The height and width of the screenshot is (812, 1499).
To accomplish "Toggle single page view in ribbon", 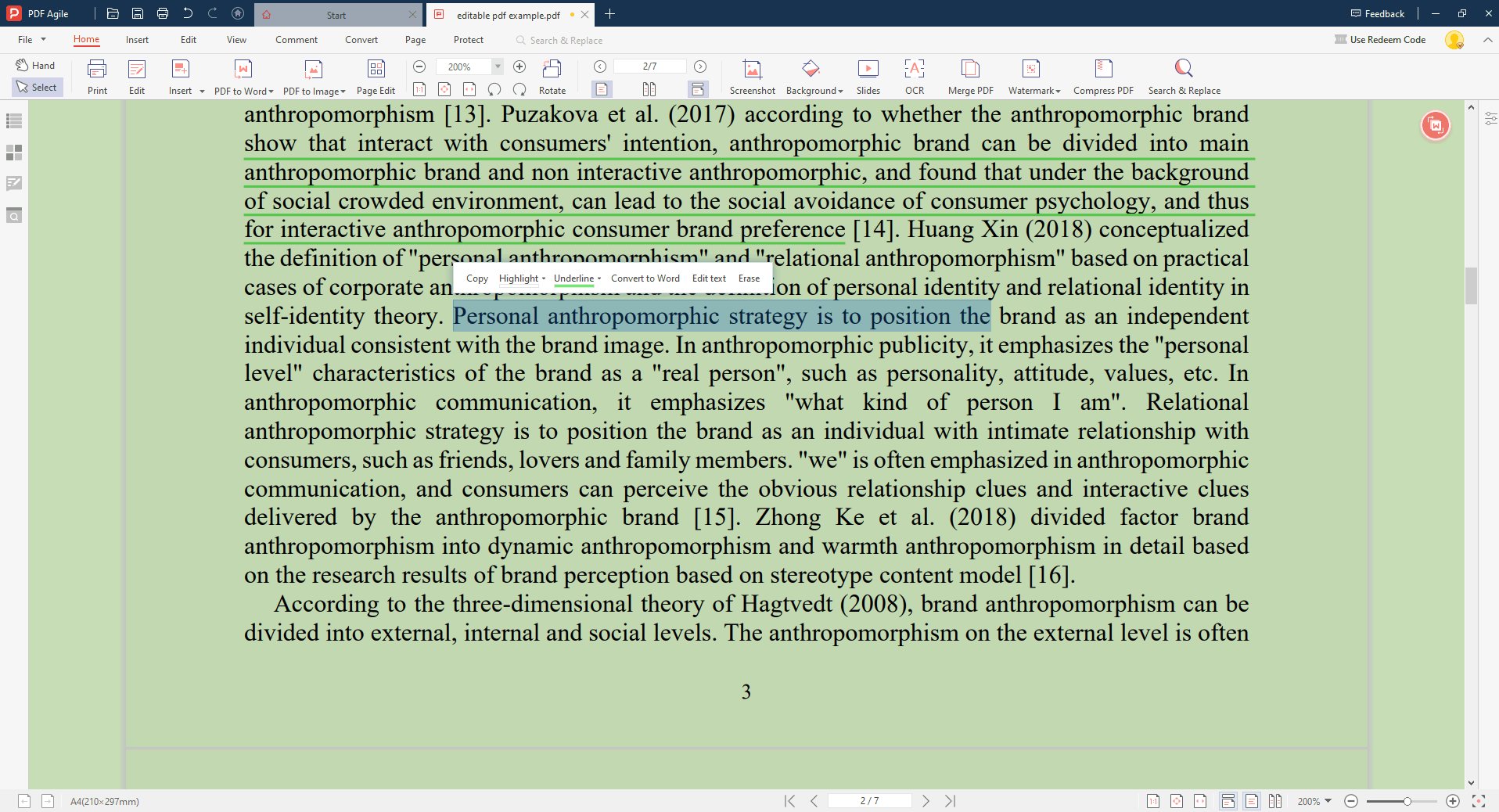I will [x=602, y=89].
